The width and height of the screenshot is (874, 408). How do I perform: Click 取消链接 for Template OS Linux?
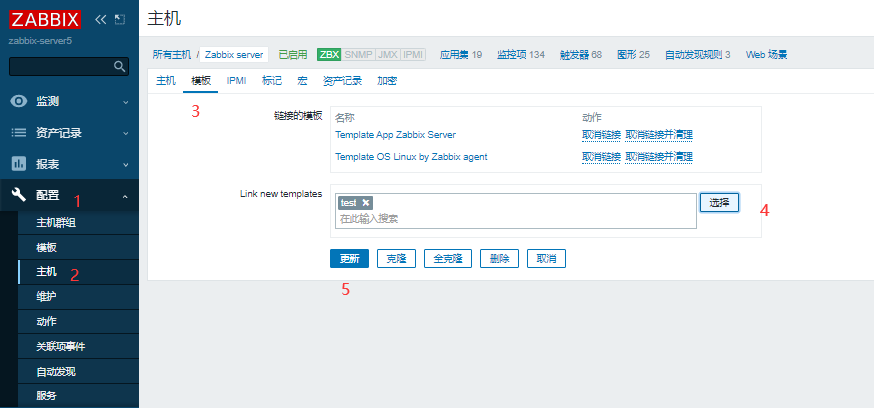(x=601, y=157)
